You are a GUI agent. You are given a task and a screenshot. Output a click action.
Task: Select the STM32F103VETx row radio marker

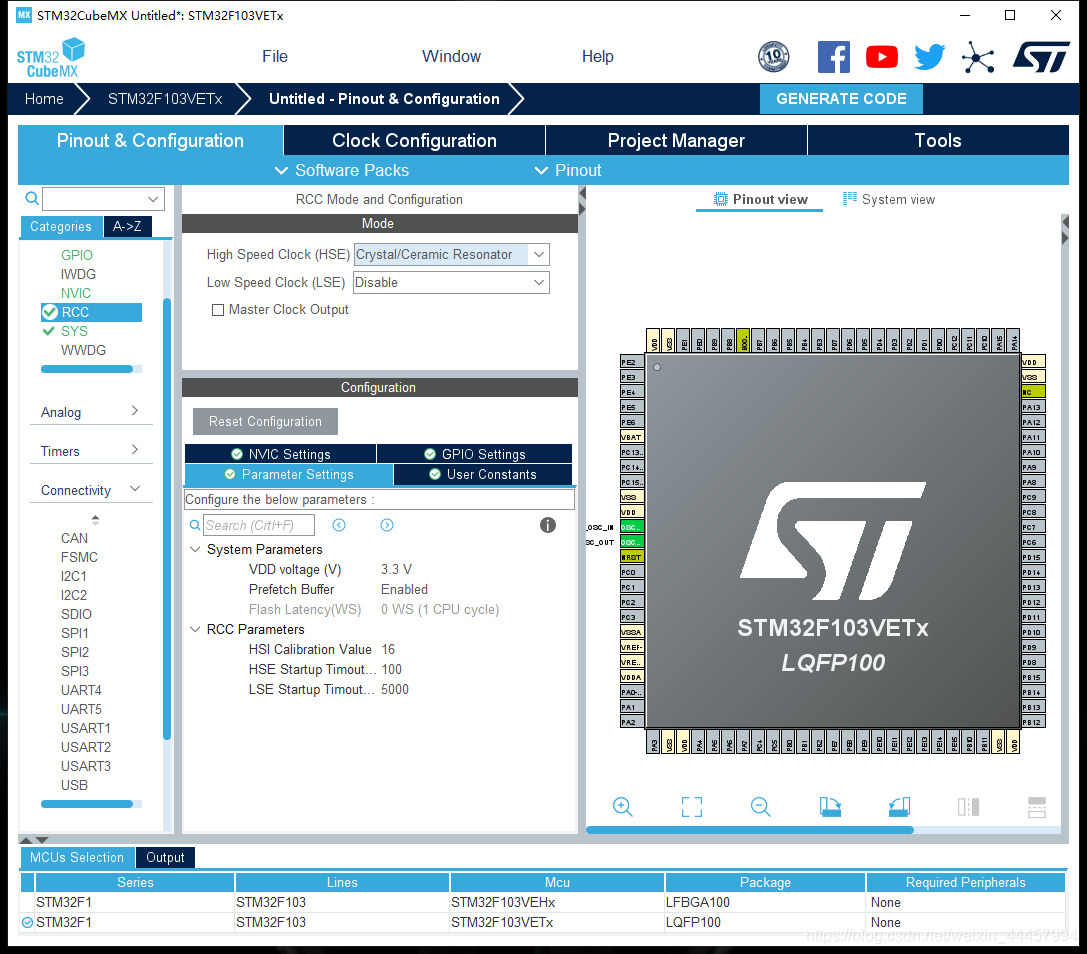point(28,922)
